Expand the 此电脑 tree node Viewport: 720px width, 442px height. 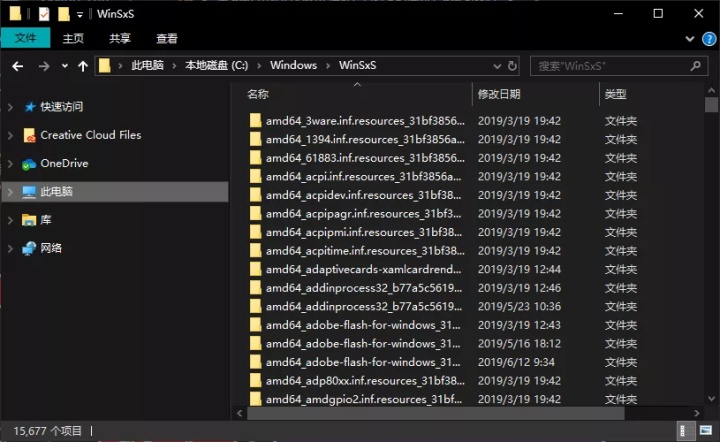pyautogui.click(x=10, y=192)
